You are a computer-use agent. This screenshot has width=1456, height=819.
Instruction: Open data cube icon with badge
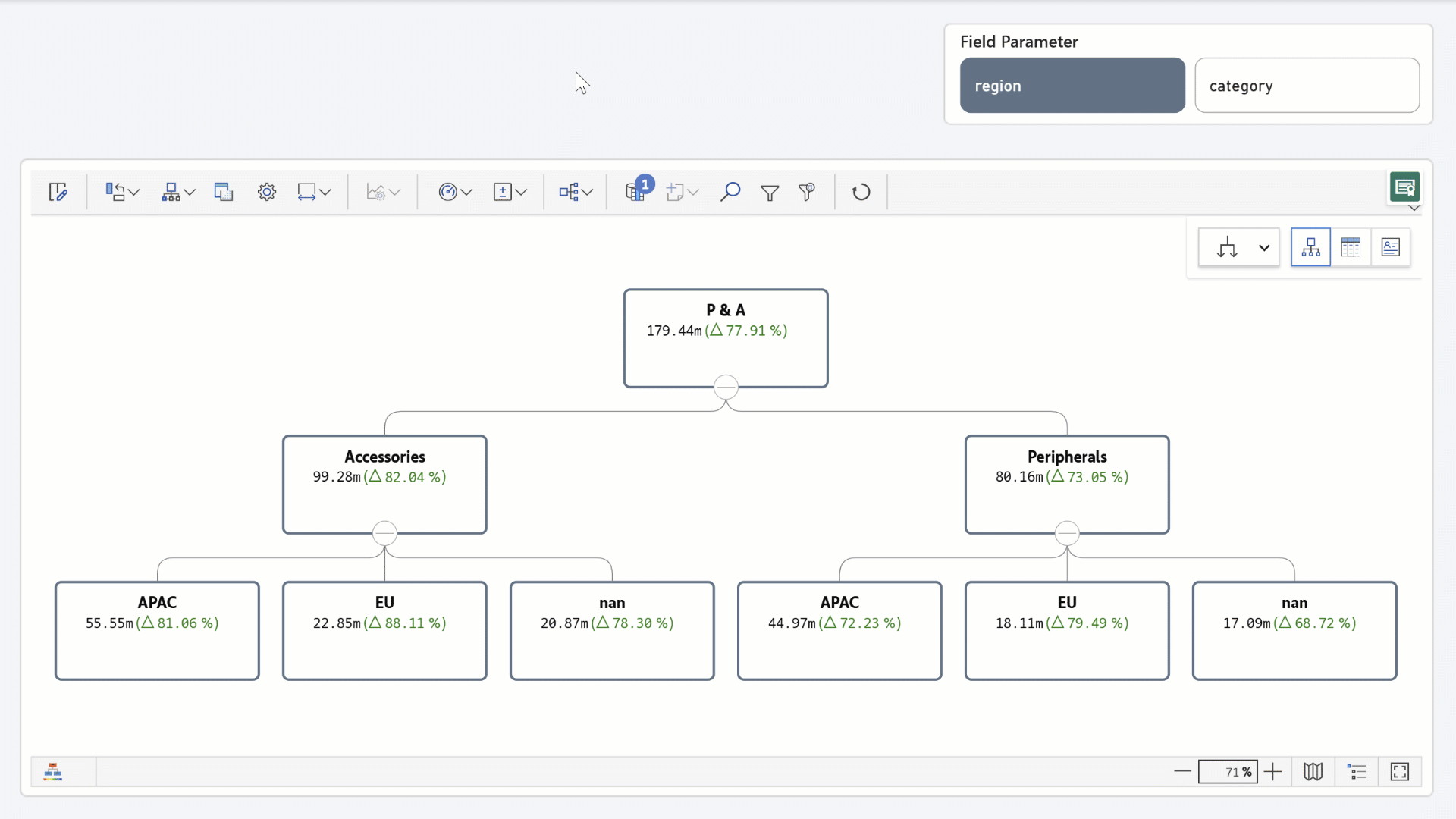[635, 191]
